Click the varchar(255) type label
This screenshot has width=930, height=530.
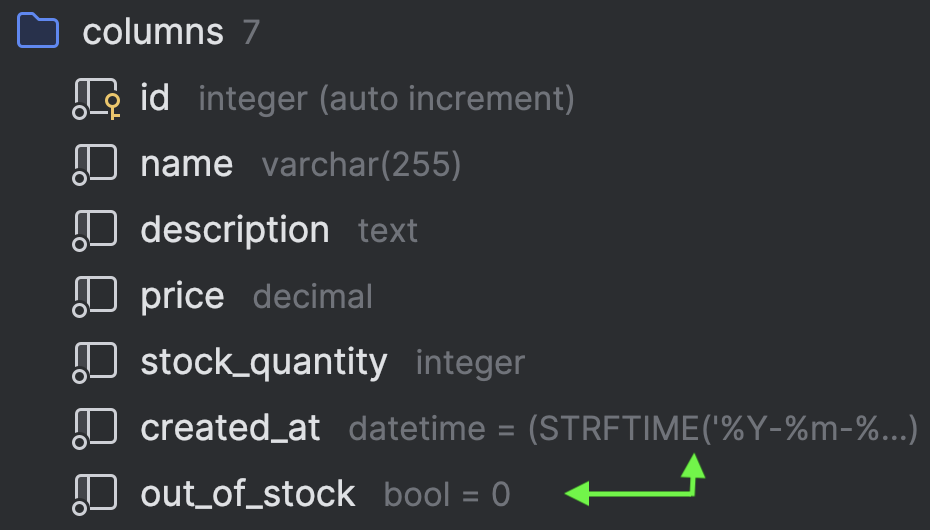[x=361, y=164]
